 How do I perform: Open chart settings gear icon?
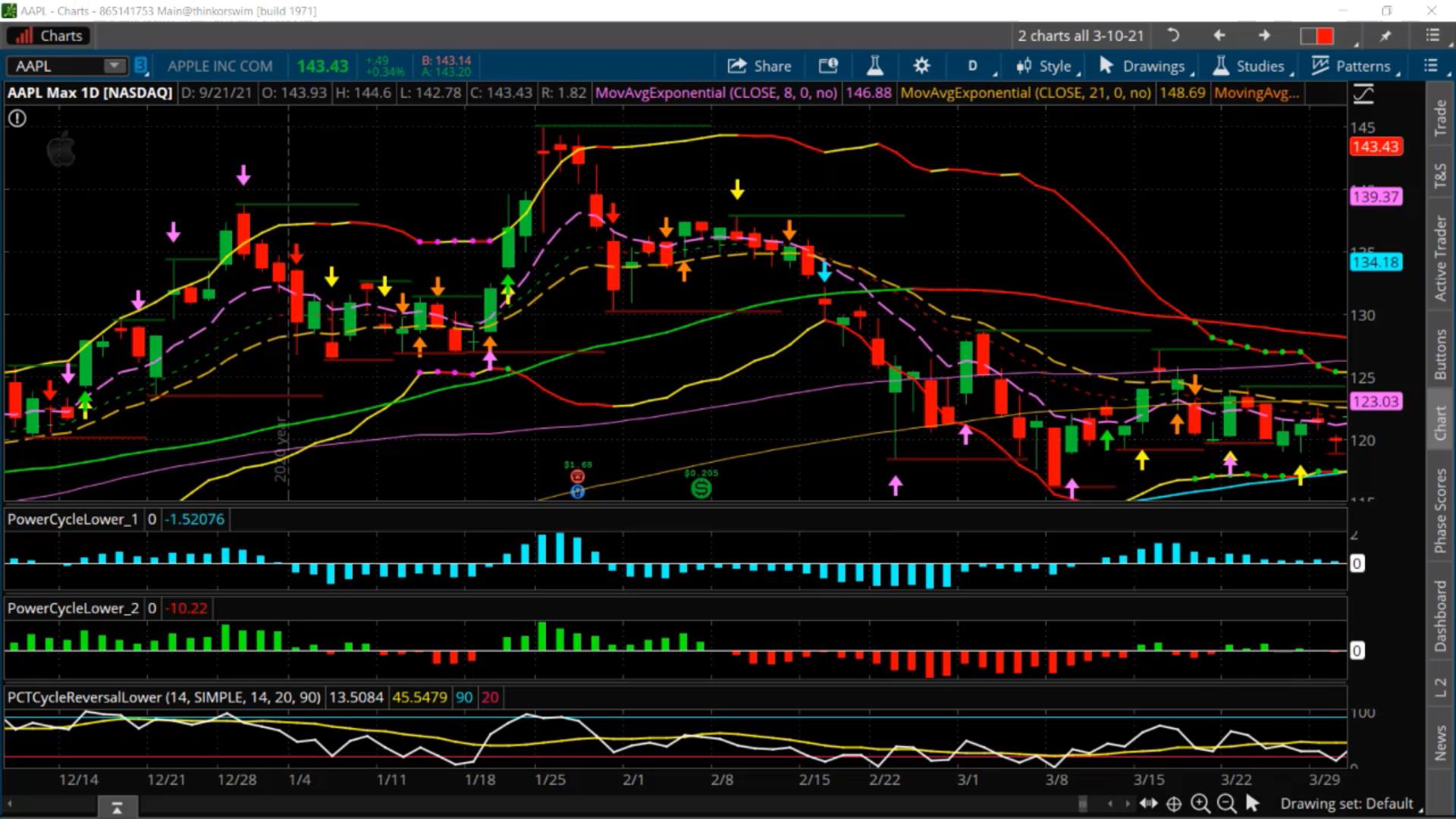[x=921, y=66]
